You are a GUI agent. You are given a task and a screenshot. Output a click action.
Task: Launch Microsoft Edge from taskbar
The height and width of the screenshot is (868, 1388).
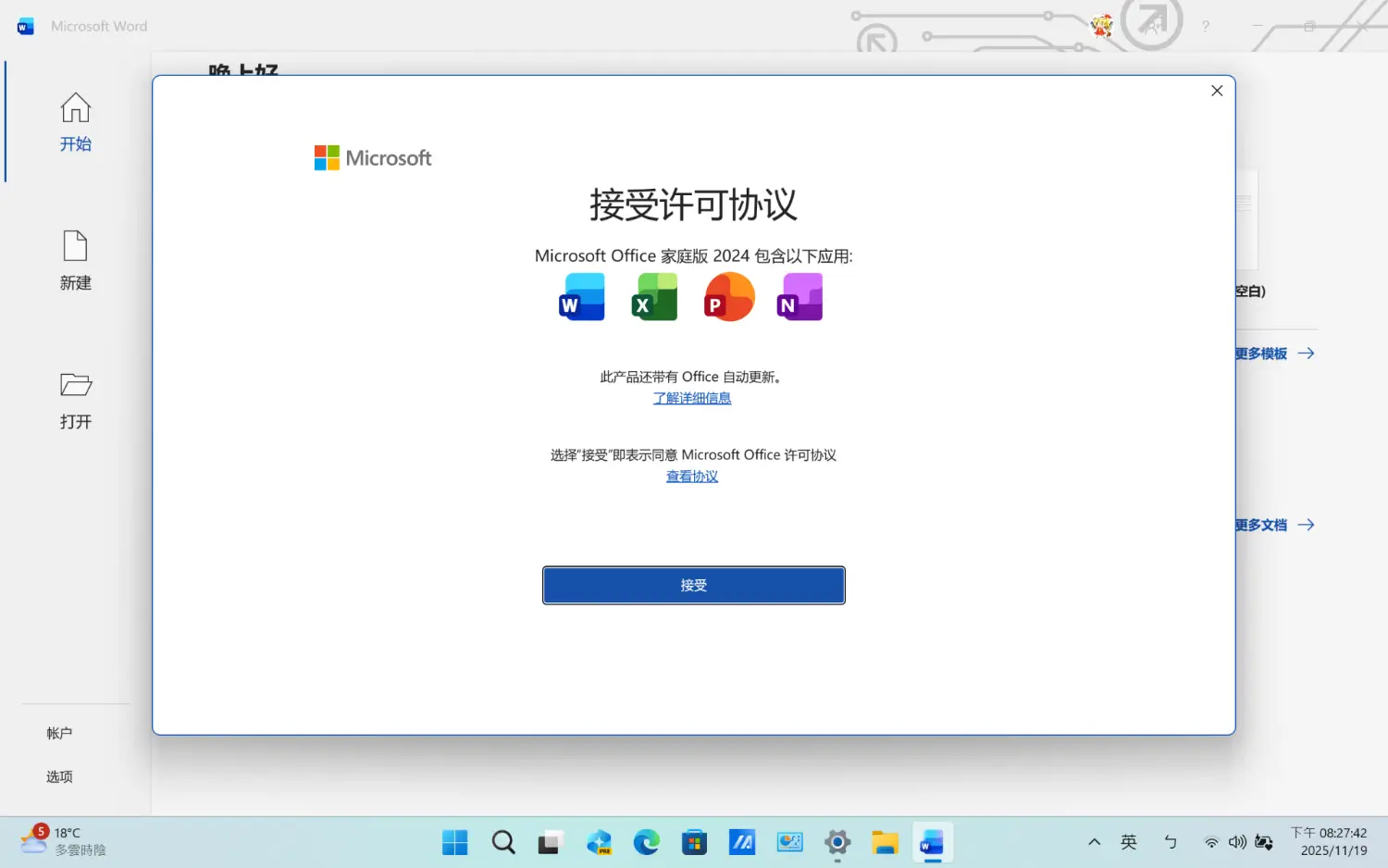tap(646, 842)
